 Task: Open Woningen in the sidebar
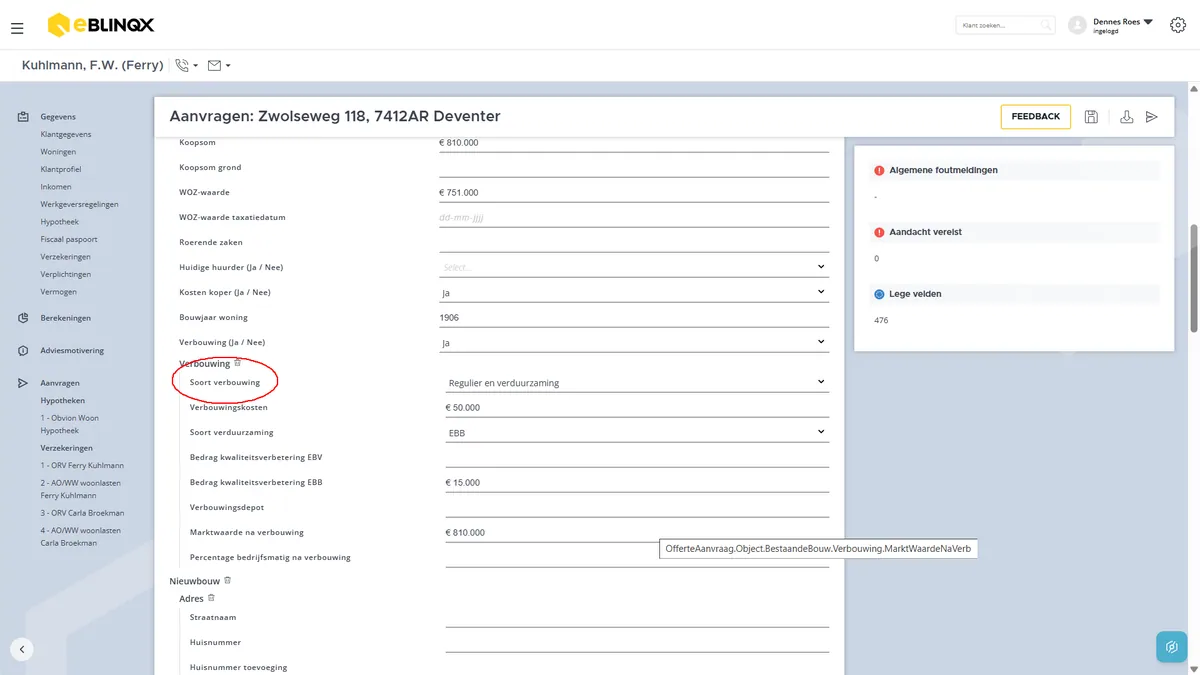[58, 152]
